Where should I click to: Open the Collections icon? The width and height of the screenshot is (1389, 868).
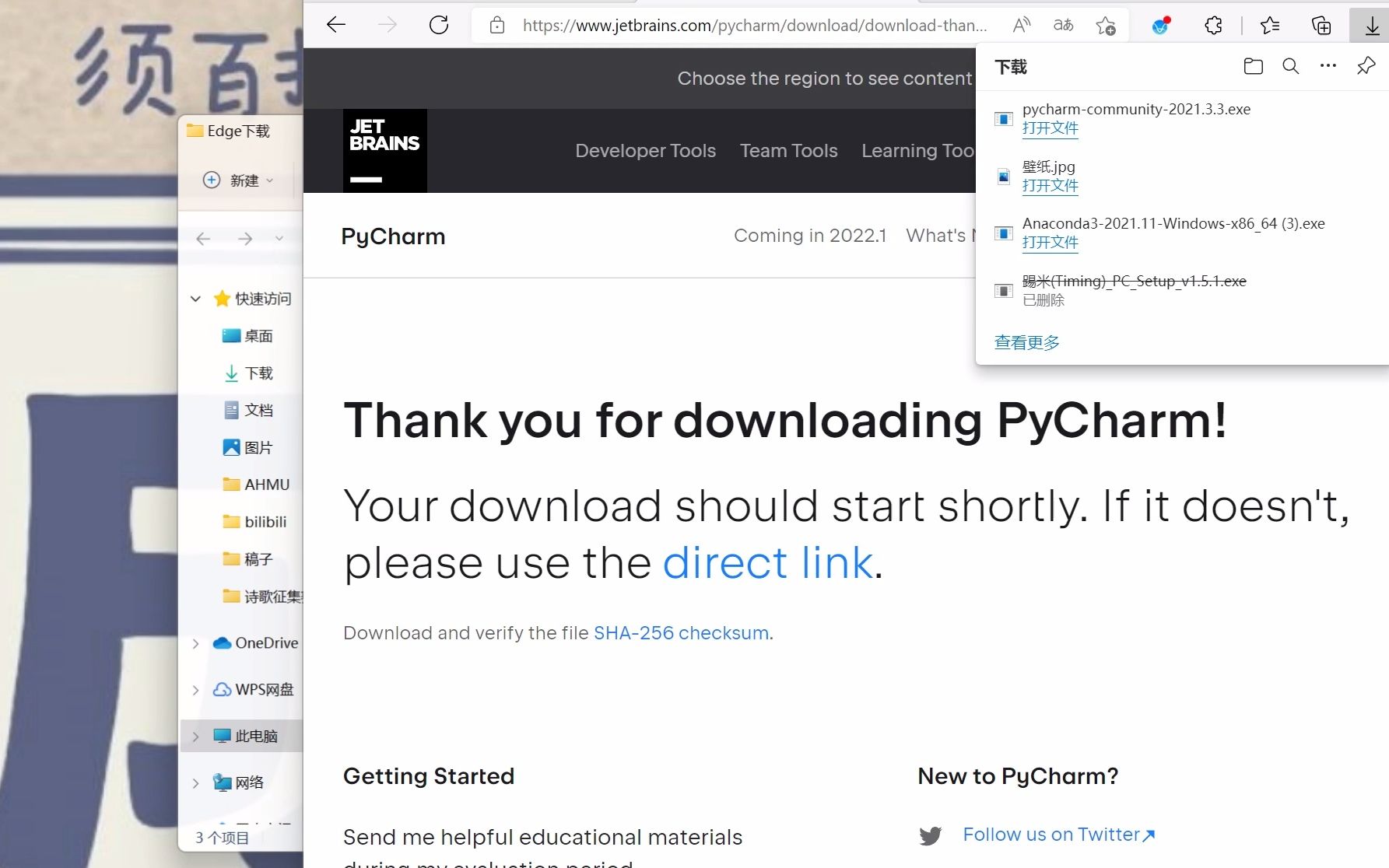(1321, 26)
